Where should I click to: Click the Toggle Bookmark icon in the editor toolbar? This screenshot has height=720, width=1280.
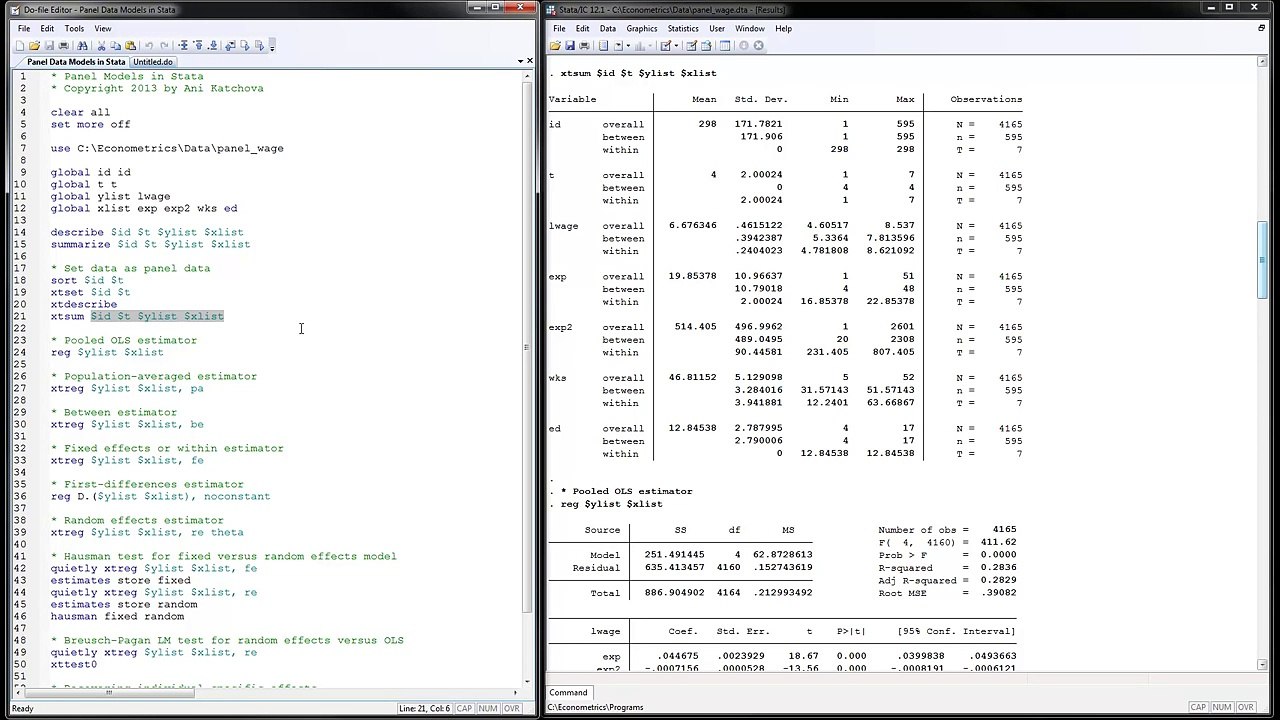pyautogui.click(x=183, y=45)
